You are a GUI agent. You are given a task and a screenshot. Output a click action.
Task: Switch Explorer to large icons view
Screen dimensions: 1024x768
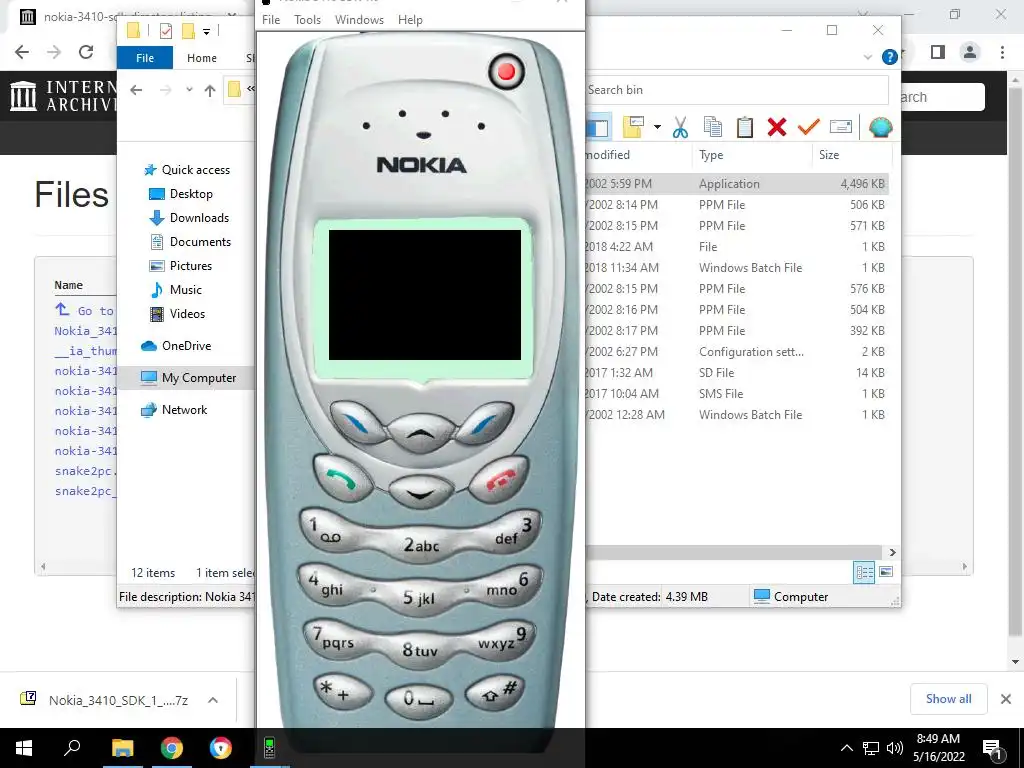pos(886,572)
